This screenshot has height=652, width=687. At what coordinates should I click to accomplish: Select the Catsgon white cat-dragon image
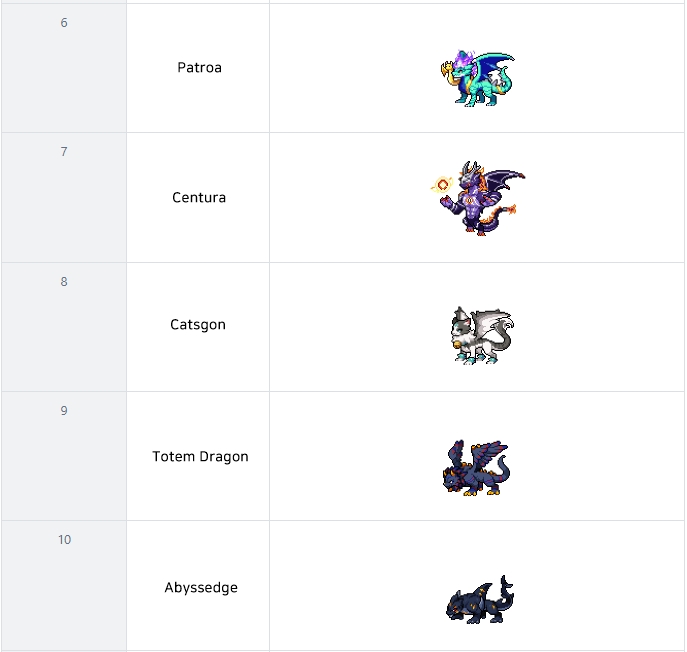coord(482,336)
